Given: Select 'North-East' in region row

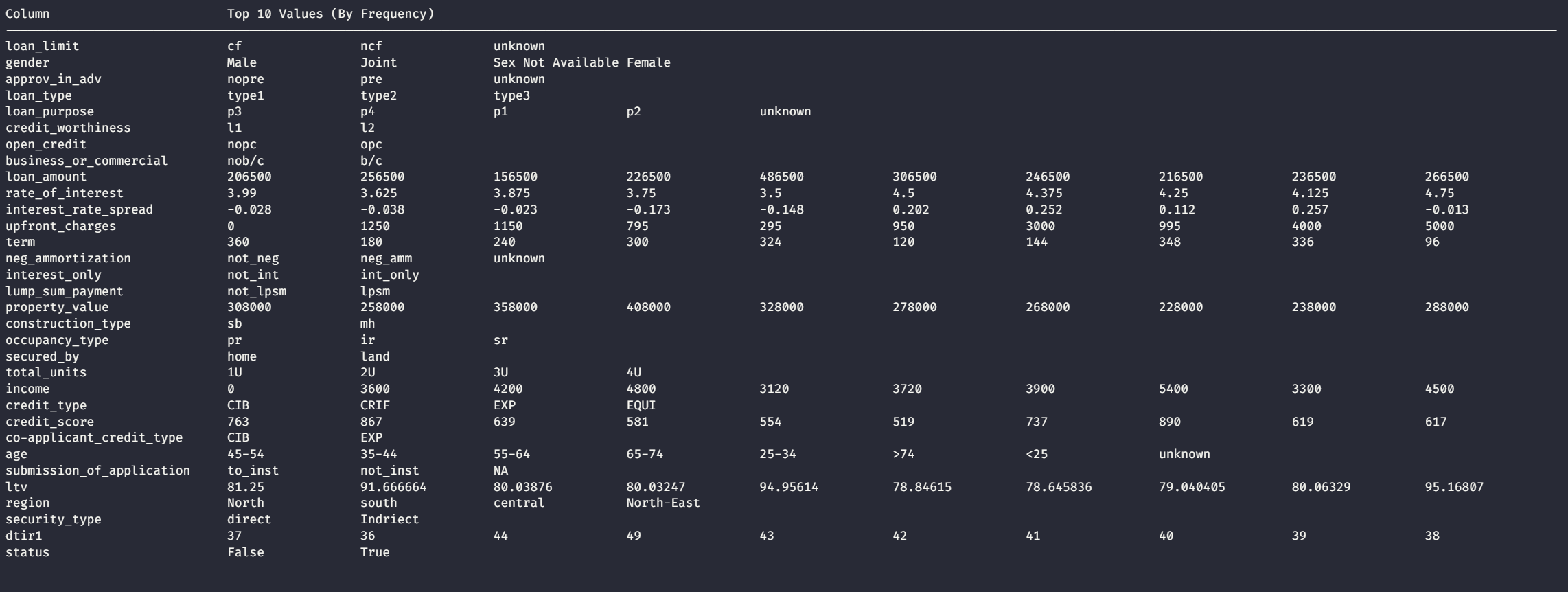Looking at the screenshot, I should coord(663,503).
